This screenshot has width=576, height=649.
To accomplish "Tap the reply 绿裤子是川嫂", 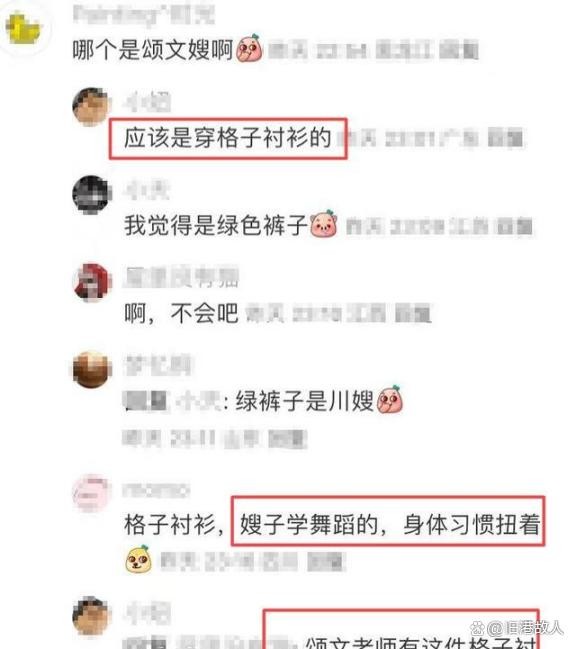I will click(x=305, y=401).
